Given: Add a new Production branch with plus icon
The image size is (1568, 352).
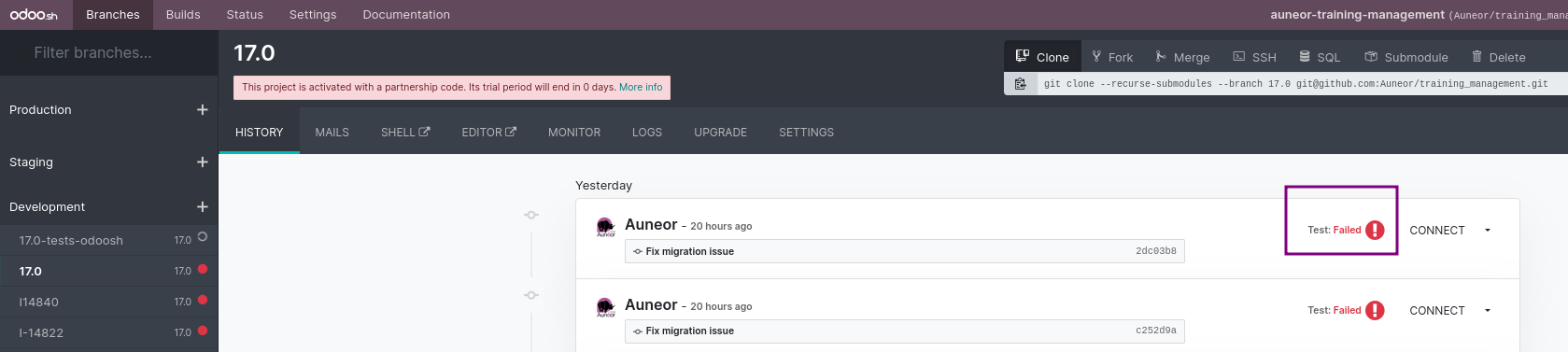Looking at the screenshot, I should pyautogui.click(x=203, y=110).
